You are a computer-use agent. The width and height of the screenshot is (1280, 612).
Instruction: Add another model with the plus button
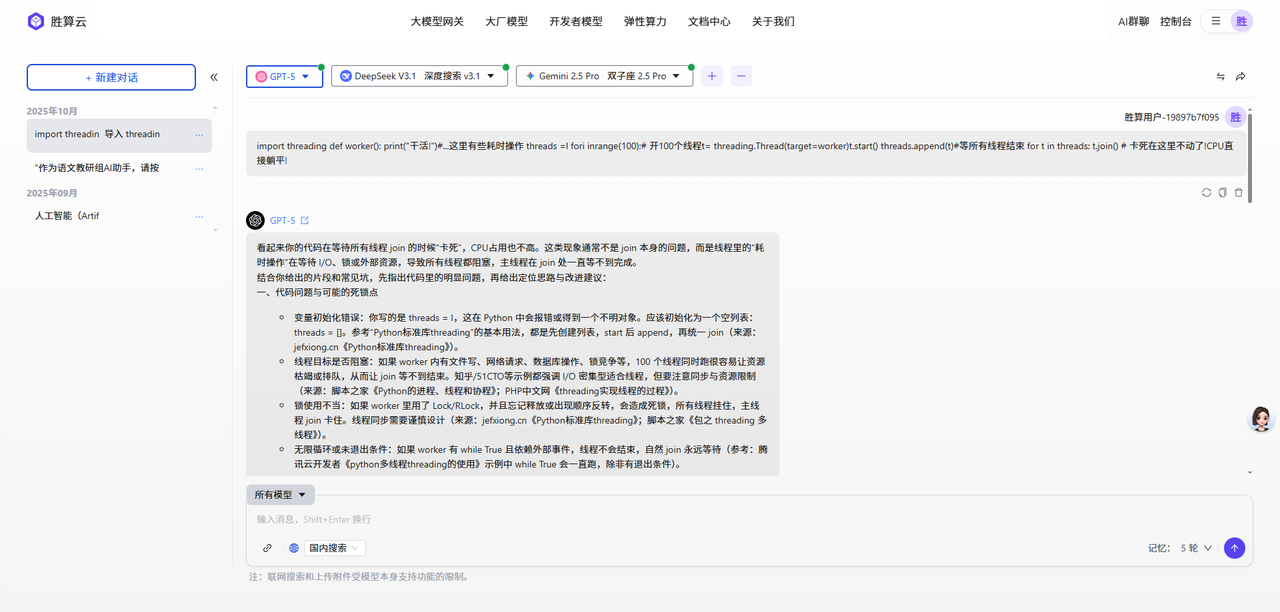712,76
